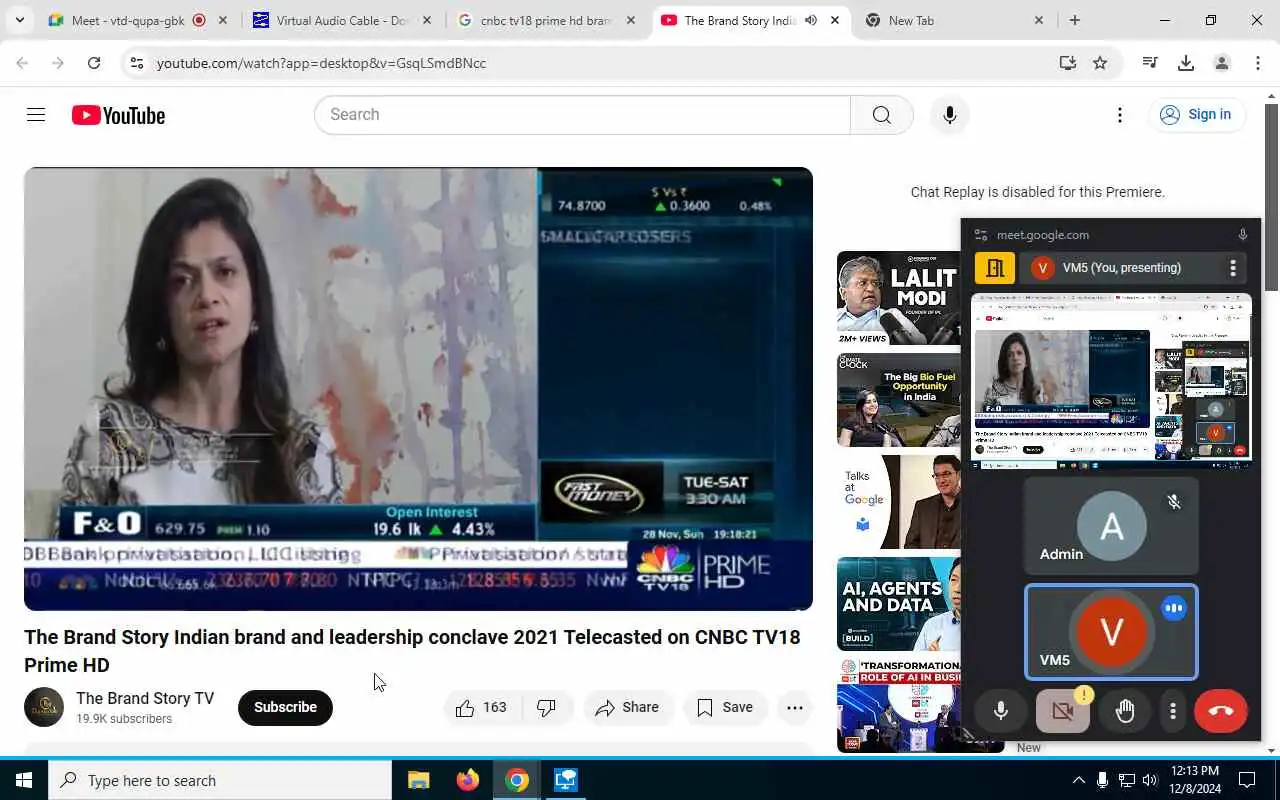Select the Admin participant tile in Meet
The image size is (1280, 800).
tap(1111, 526)
